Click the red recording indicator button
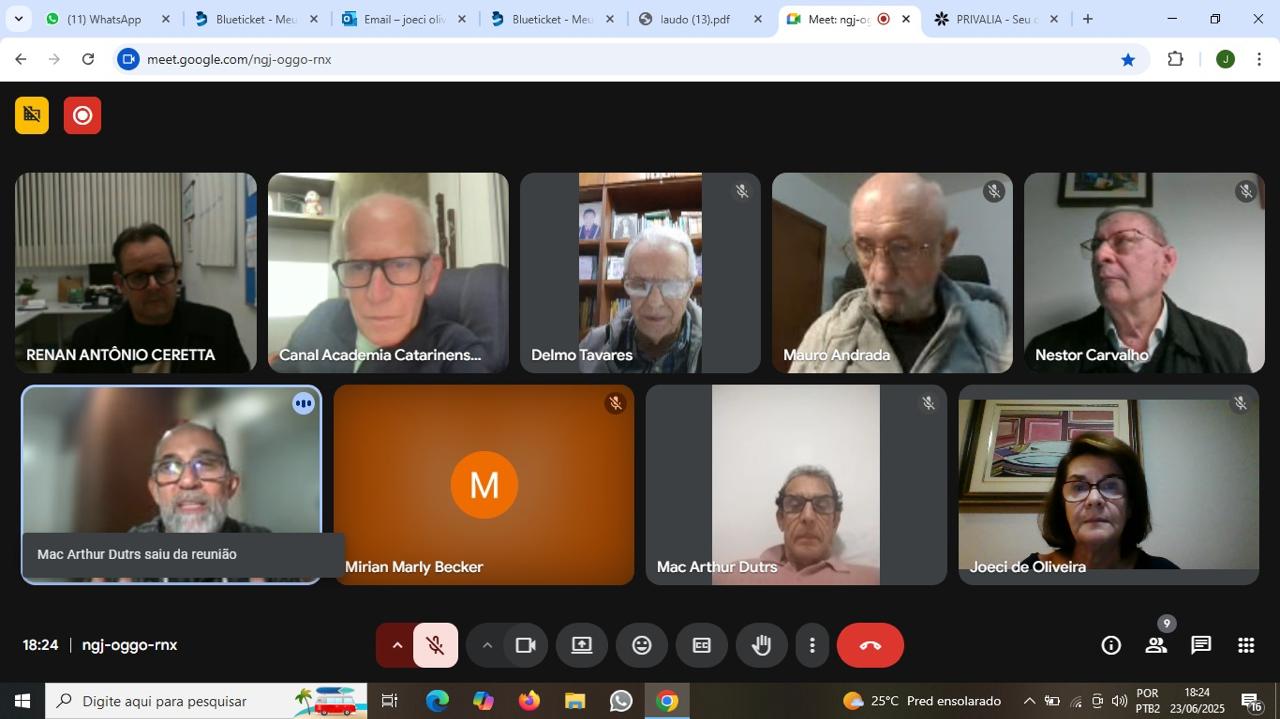This screenshot has width=1280, height=719. click(82, 115)
